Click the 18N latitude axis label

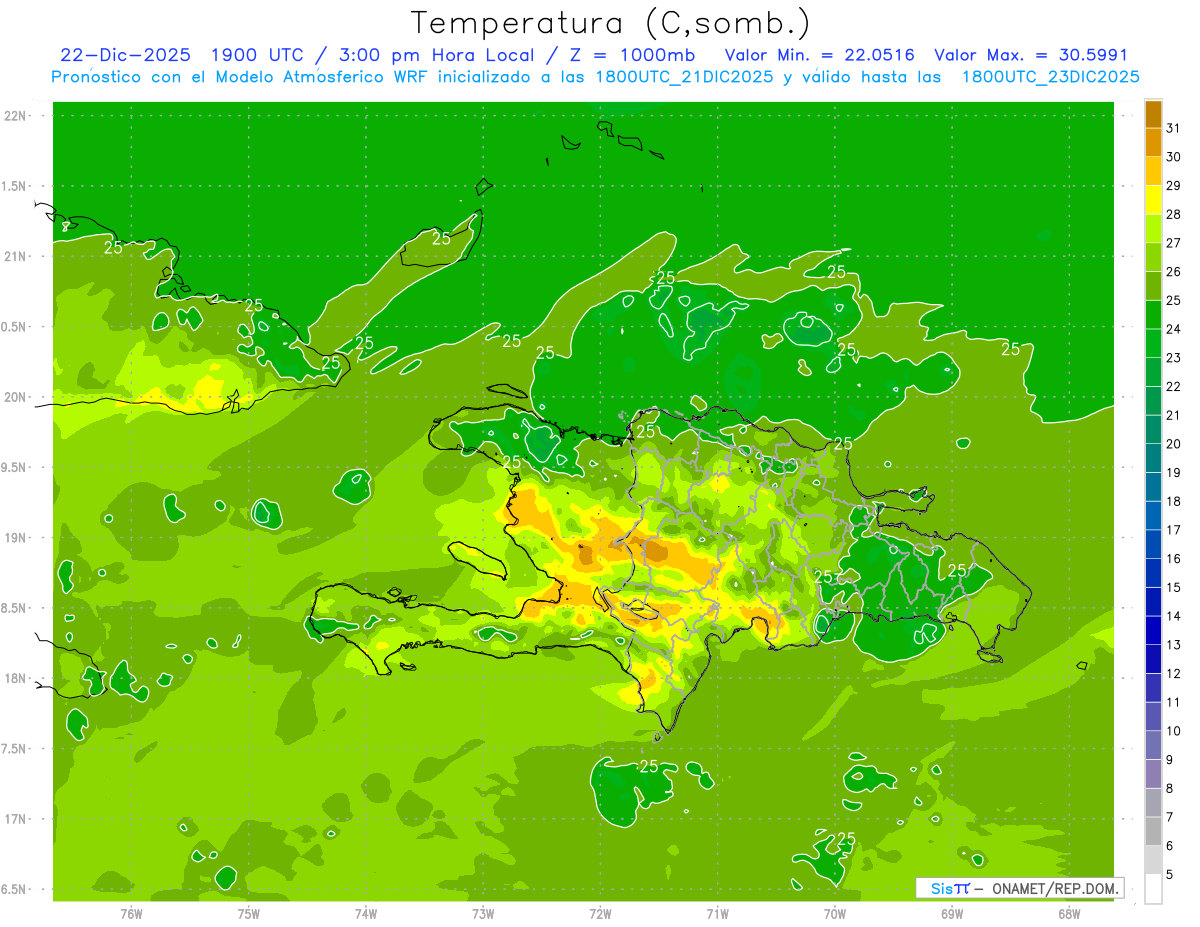(x=17, y=678)
